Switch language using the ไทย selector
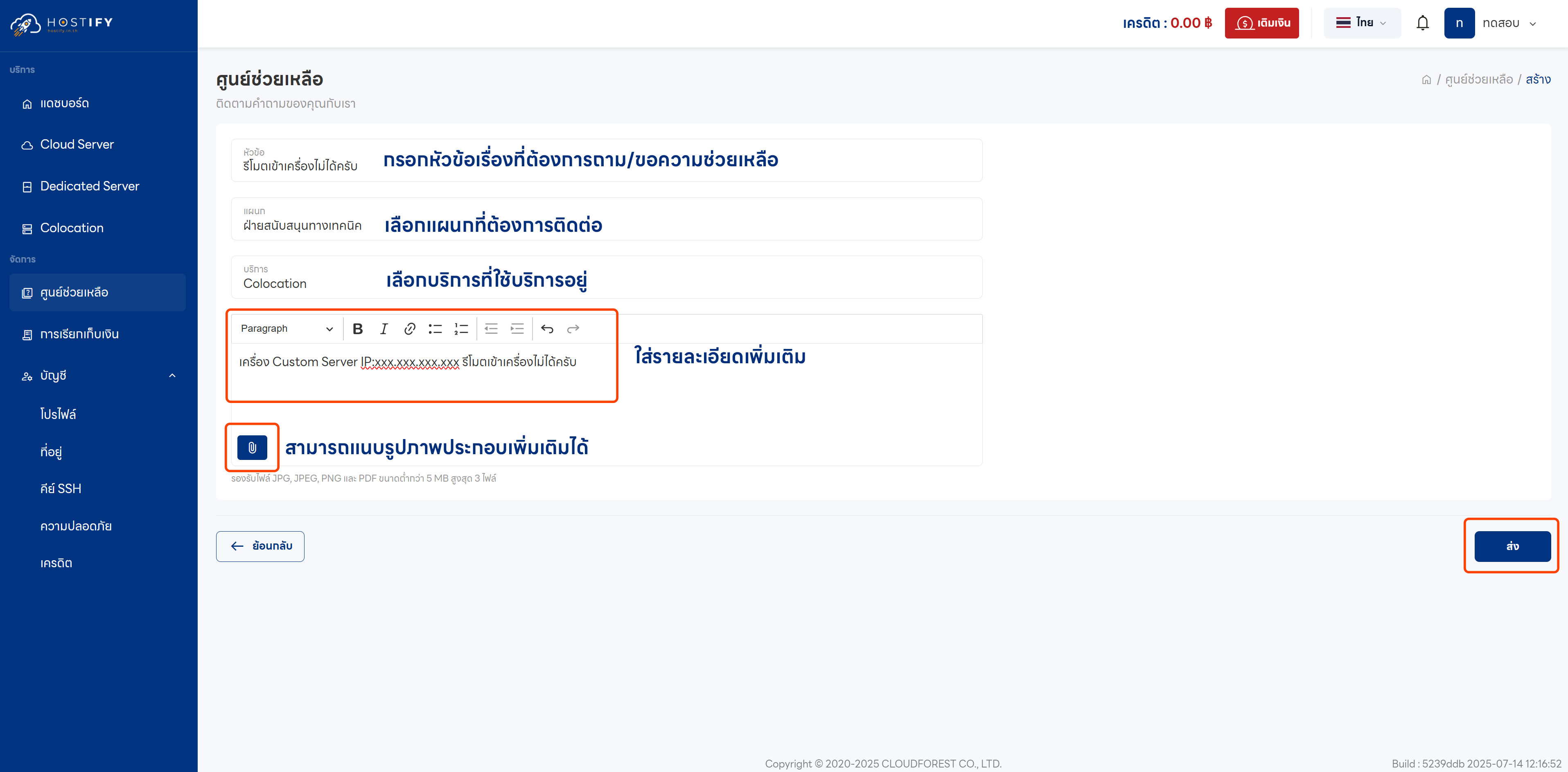Viewport: 1568px width, 772px height. 1362,23
